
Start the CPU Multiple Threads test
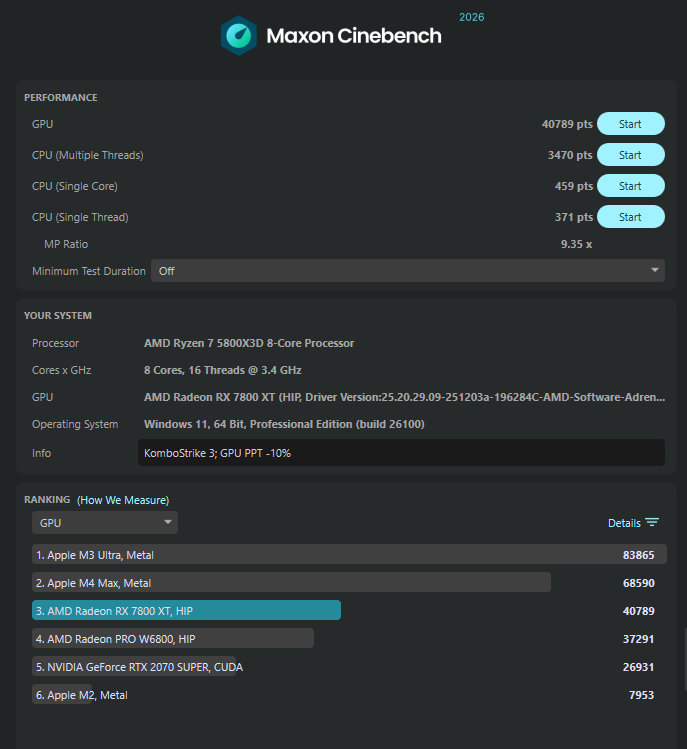click(631, 155)
